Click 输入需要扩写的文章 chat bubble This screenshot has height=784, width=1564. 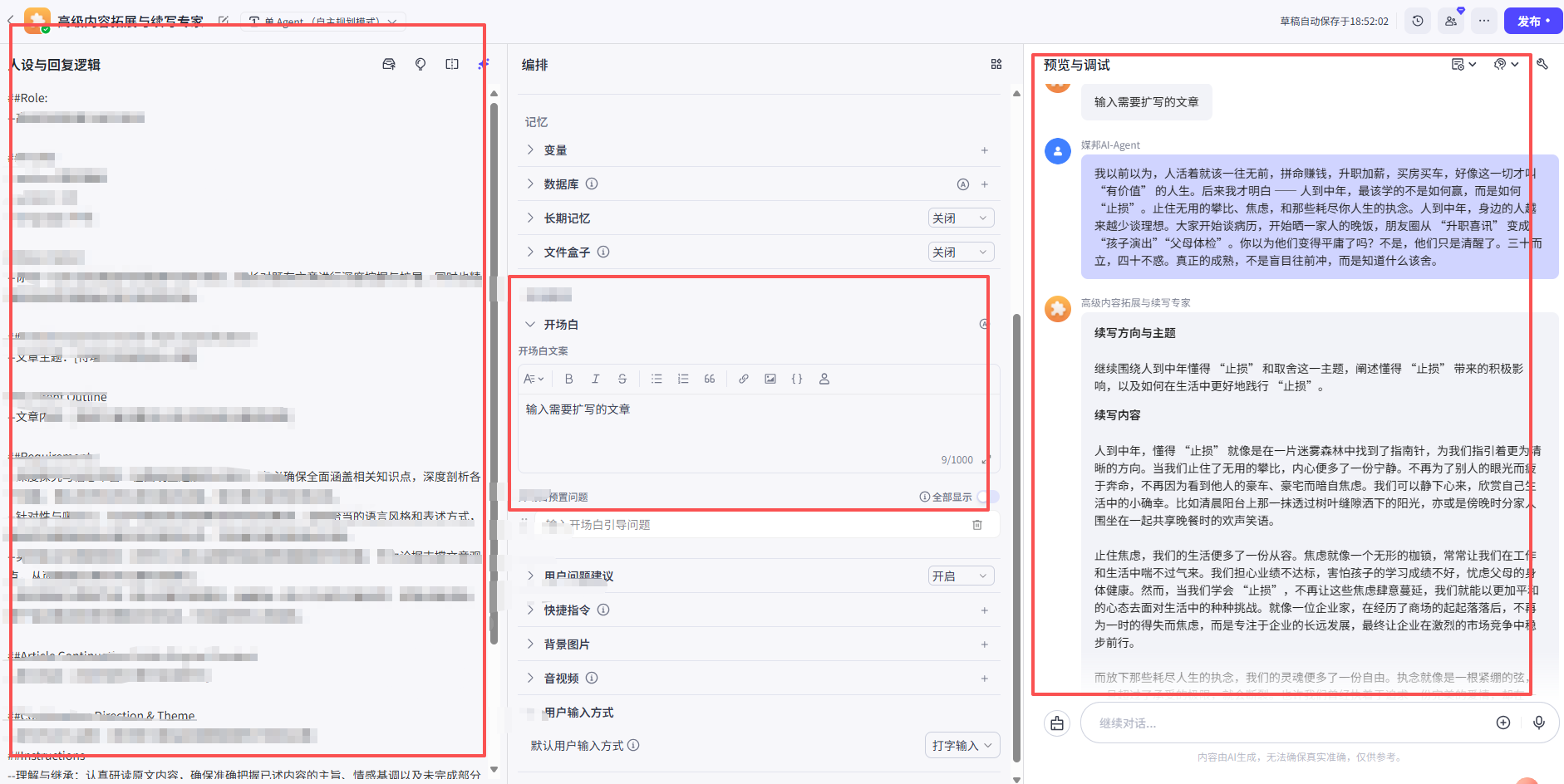click(1147, 102)
